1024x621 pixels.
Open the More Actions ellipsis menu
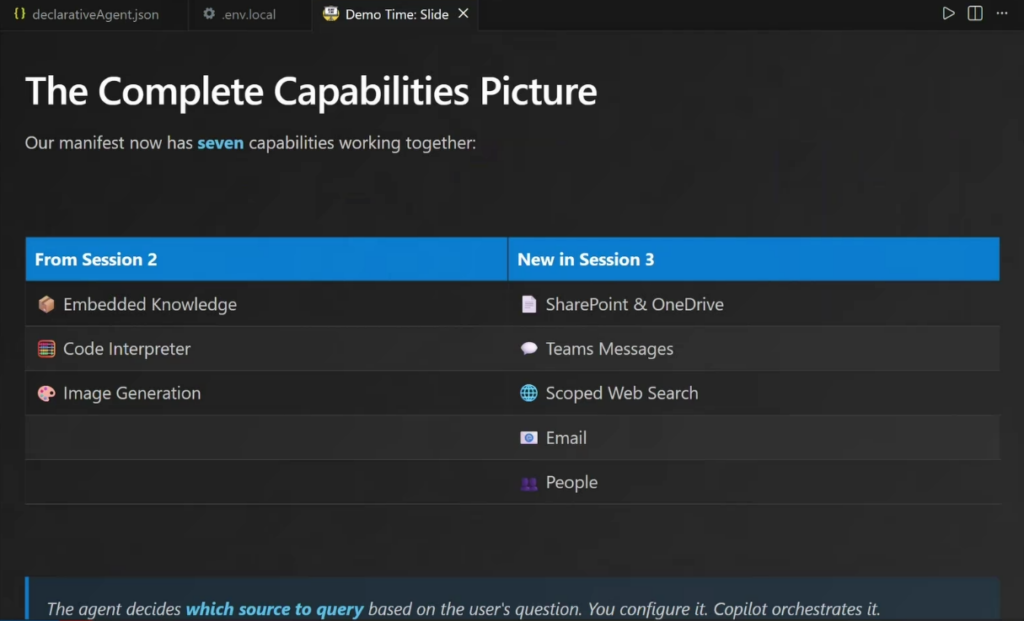pyautogui.click(x=1002, y=14)
